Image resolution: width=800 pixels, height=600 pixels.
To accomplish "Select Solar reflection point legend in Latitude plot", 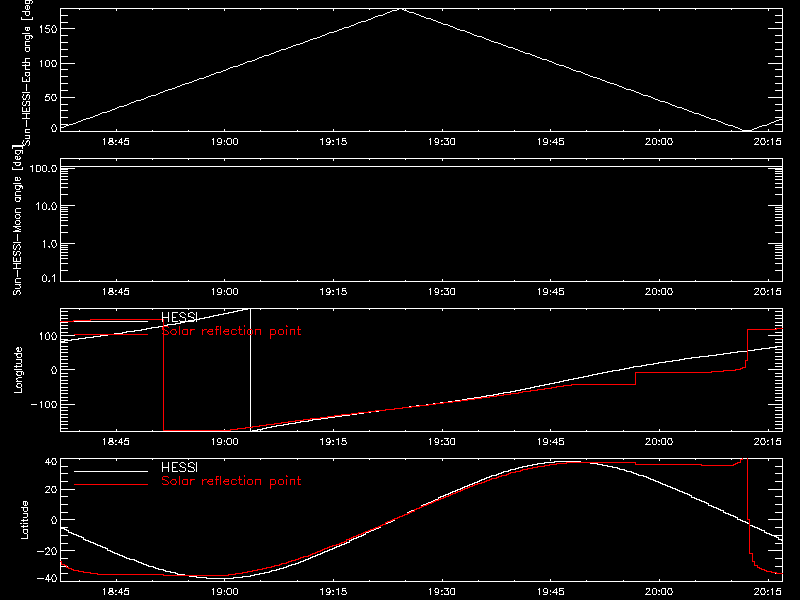I will (231, 481).
